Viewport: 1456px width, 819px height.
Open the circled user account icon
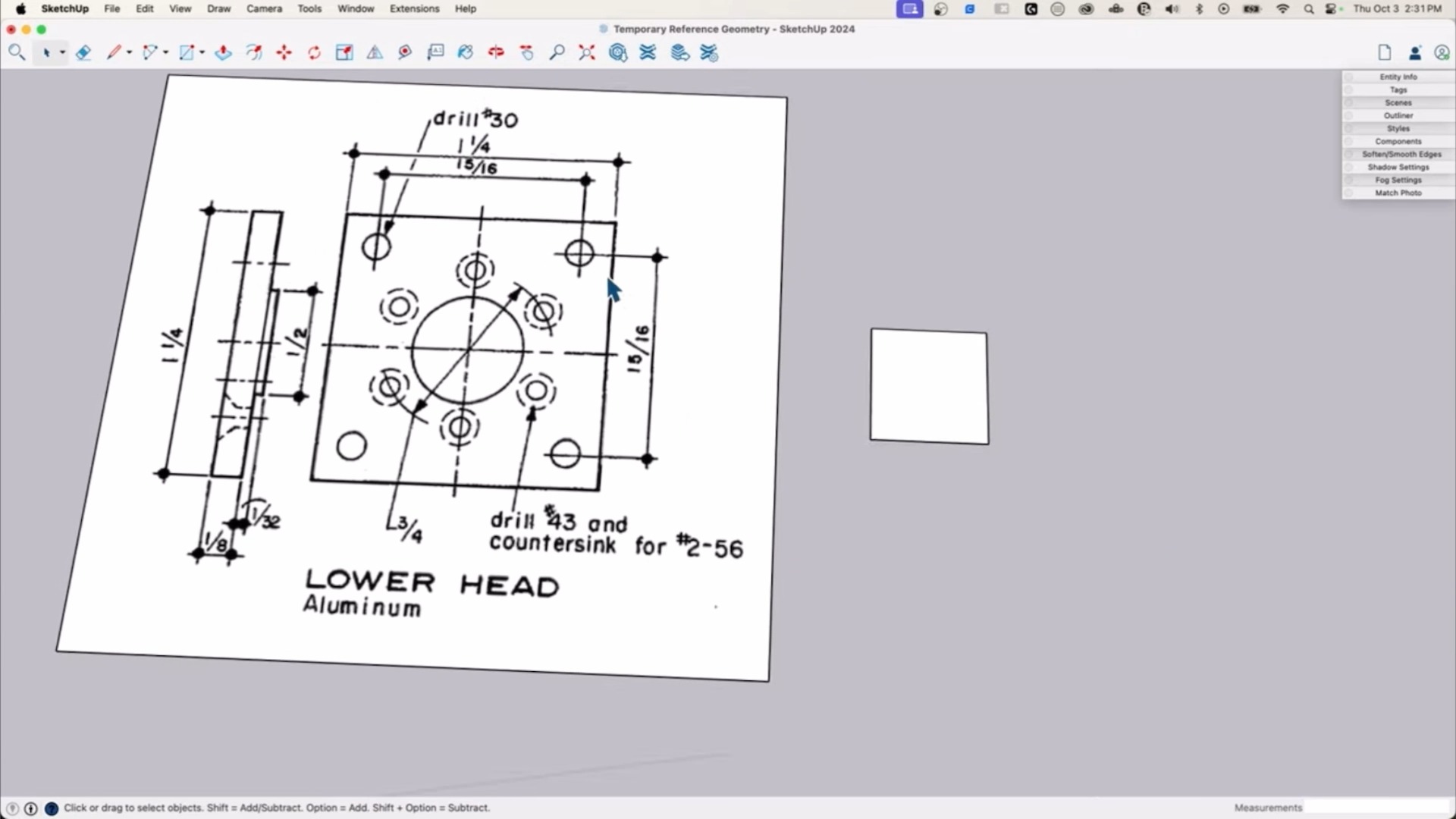click(x=1442, y=53)
